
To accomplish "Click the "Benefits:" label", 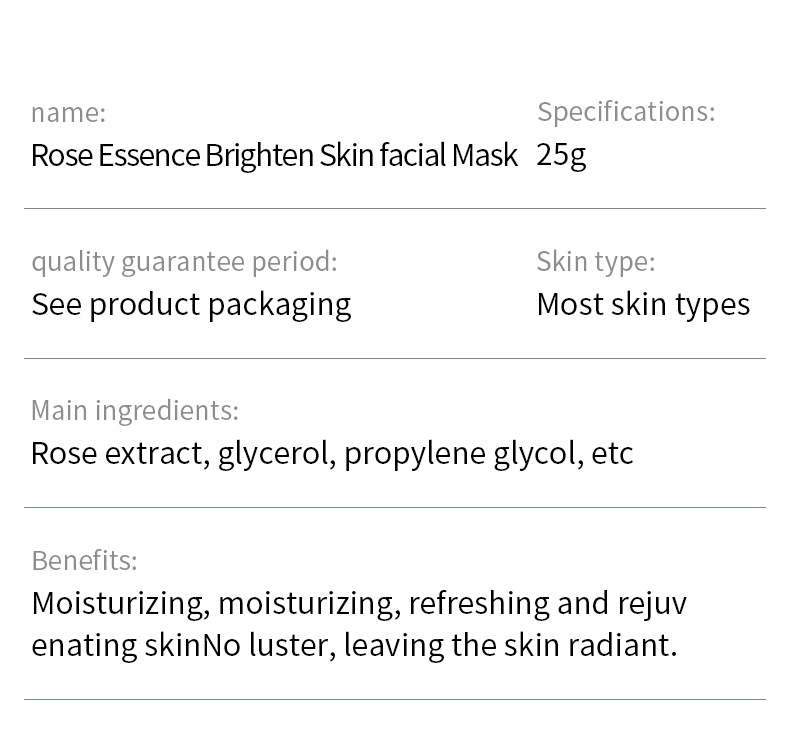I will click(84, 561).
